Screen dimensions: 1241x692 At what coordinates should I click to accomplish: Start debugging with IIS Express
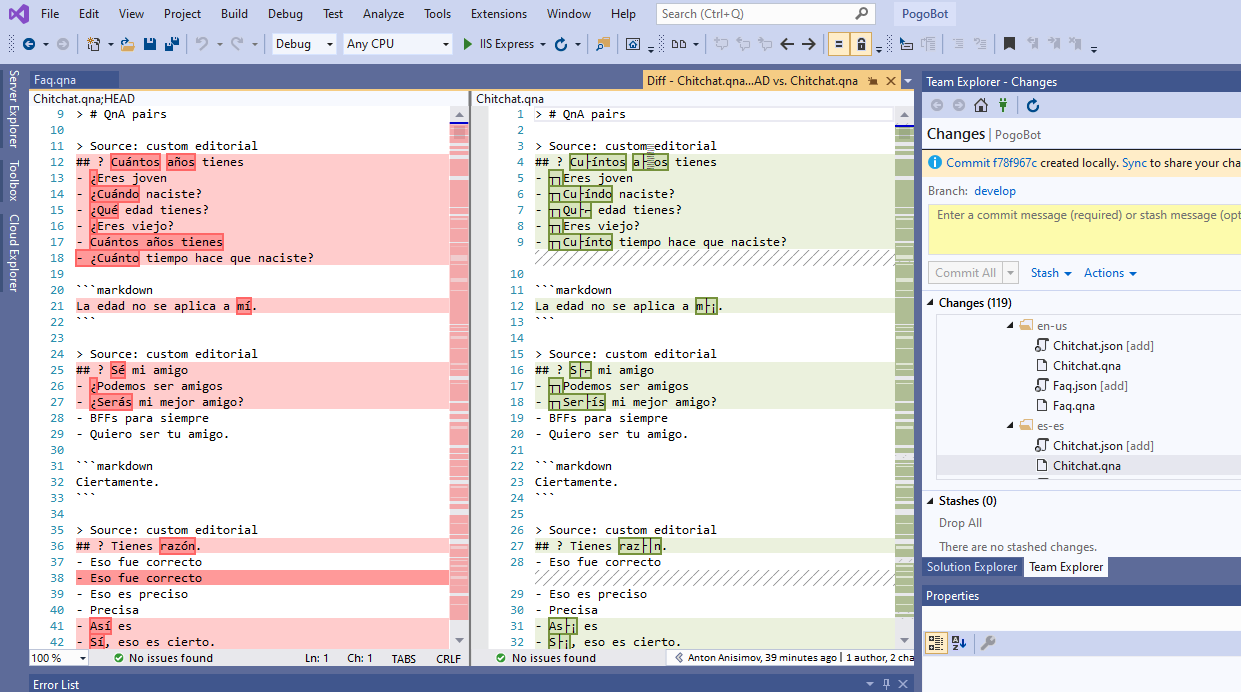point(467,43)
